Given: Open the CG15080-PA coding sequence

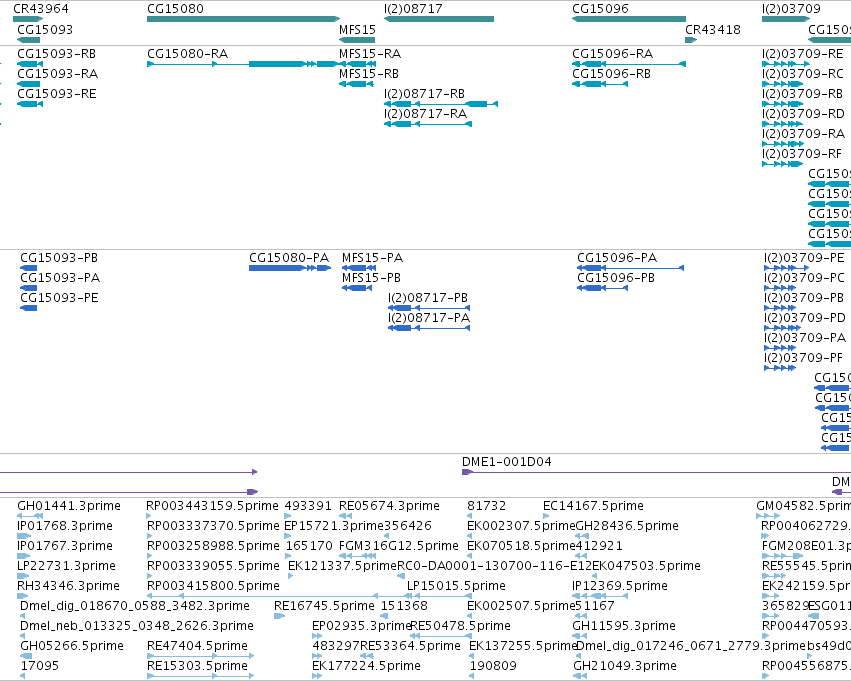Looking at the screenshot, I should pyautogui.click(x=290, y=268).
